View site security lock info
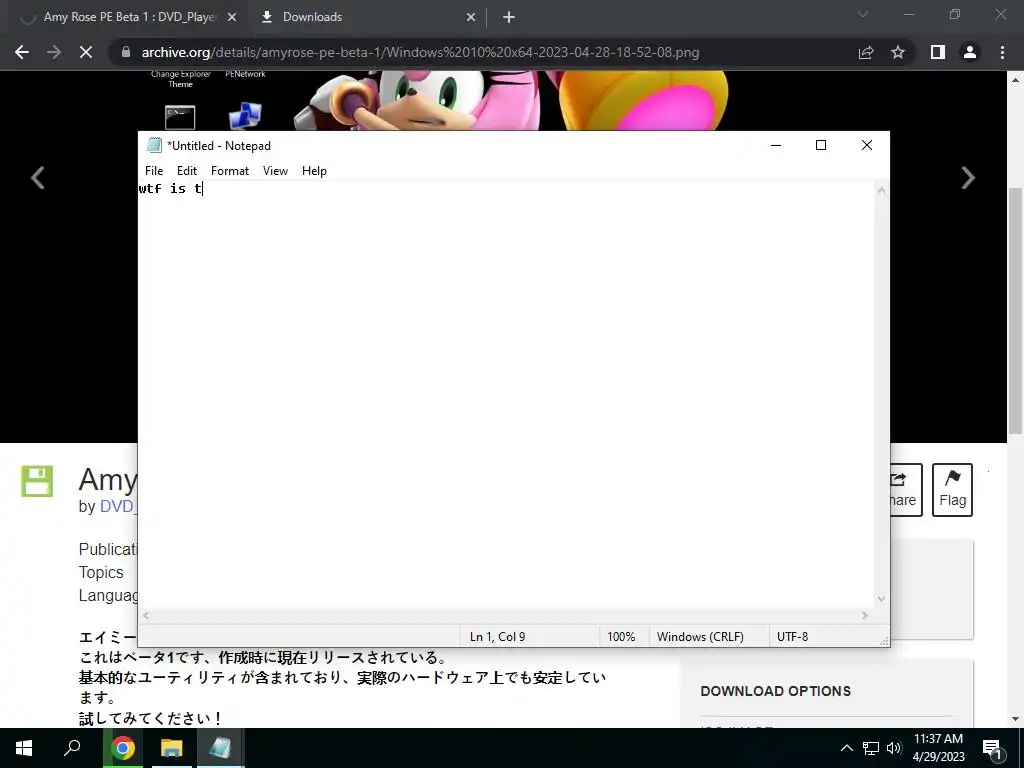 pyautogui.click(x=126, y=52)
